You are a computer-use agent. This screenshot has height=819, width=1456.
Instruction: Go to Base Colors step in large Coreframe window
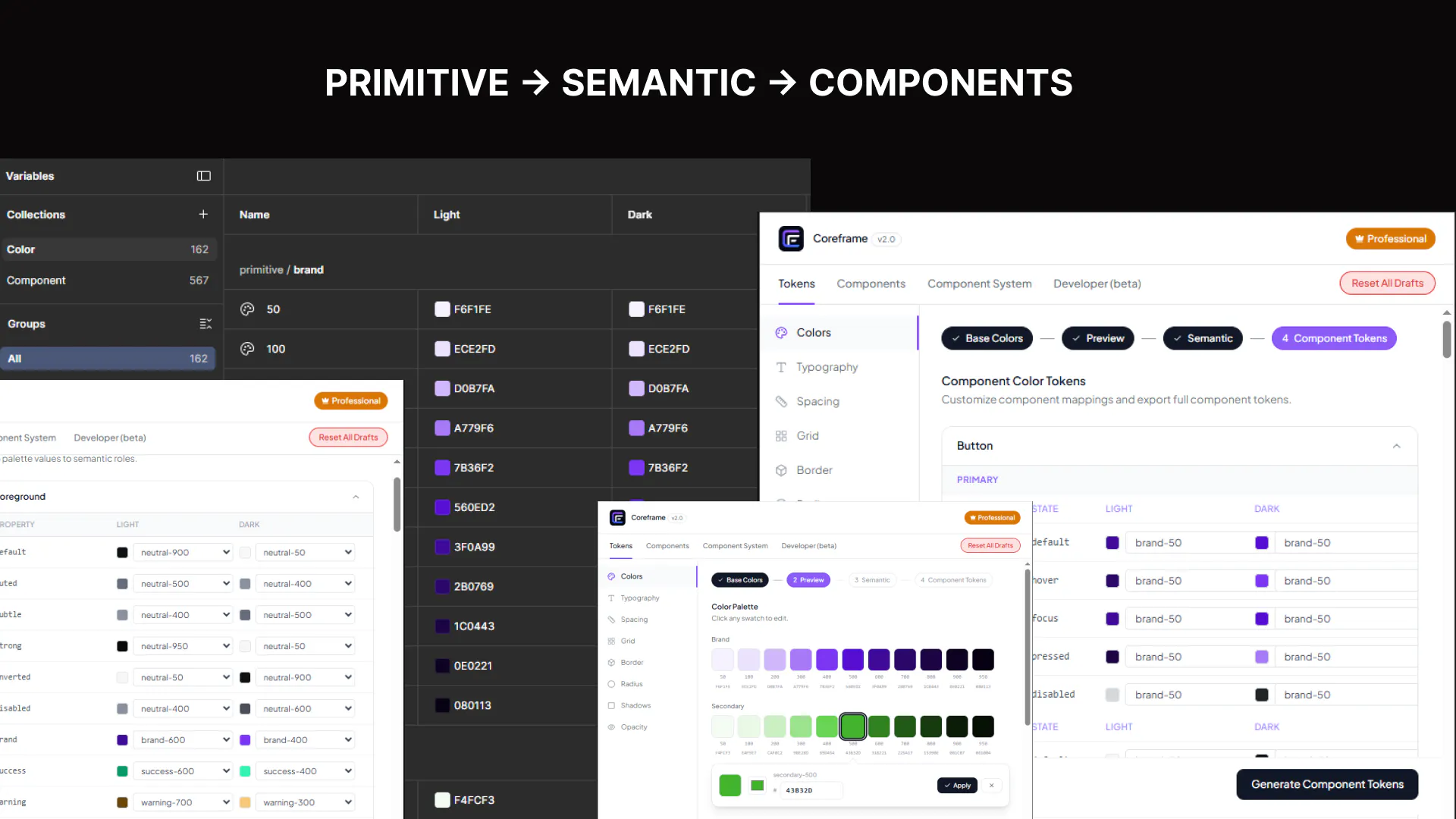point(987,338)
